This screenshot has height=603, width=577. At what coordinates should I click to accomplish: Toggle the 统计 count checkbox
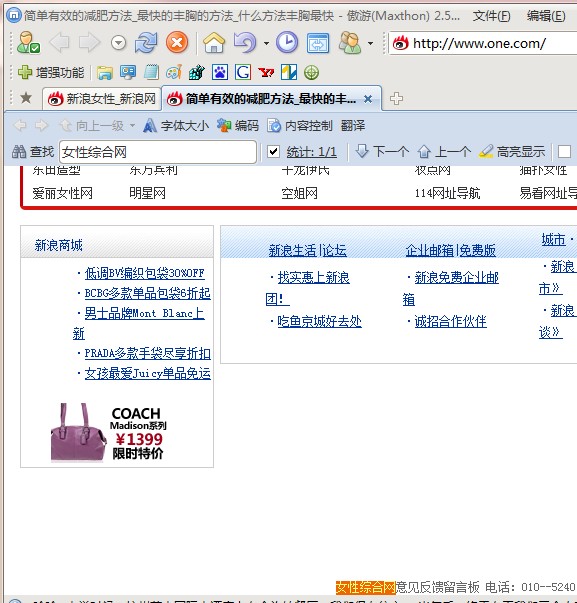point(273,152)
